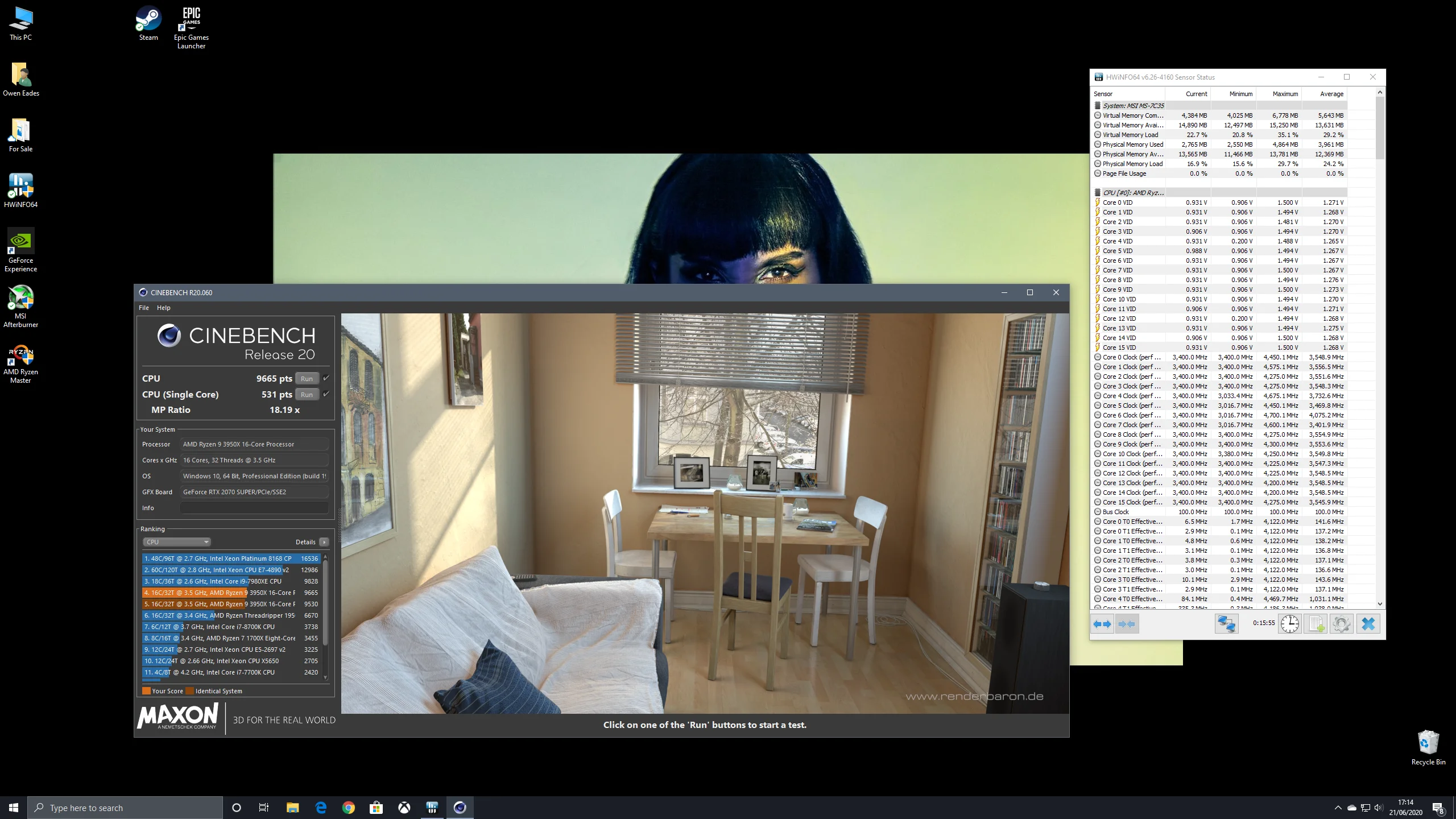Expand ranking Details arrow button
The width and height of the screenshot is (1456, 819).
coord(324,542)
